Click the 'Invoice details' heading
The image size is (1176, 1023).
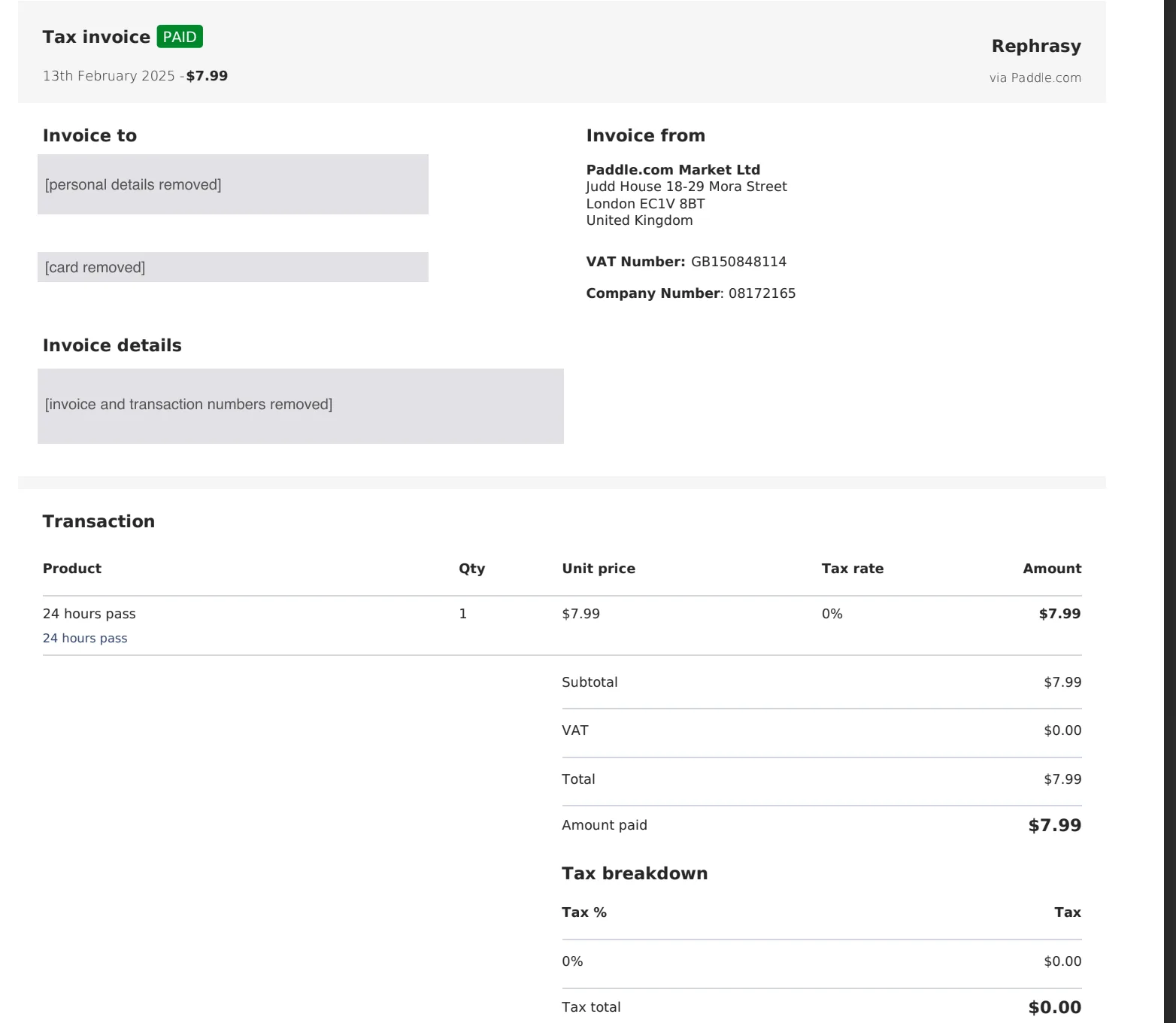coord(112,345)
